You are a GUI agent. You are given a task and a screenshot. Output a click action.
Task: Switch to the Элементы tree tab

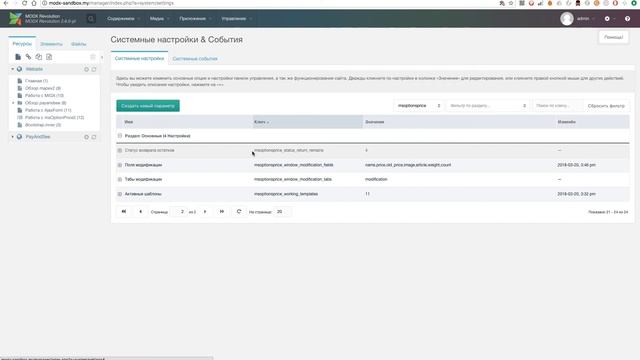[51, 44]
